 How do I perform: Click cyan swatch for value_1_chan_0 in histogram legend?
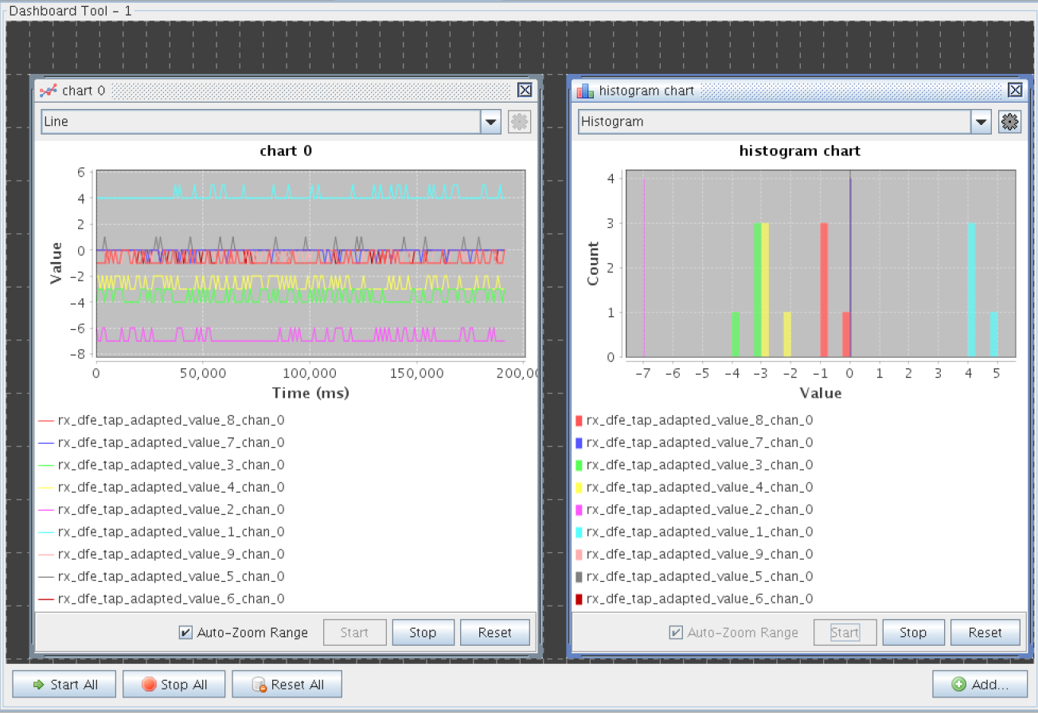click(x=578, y=532)
